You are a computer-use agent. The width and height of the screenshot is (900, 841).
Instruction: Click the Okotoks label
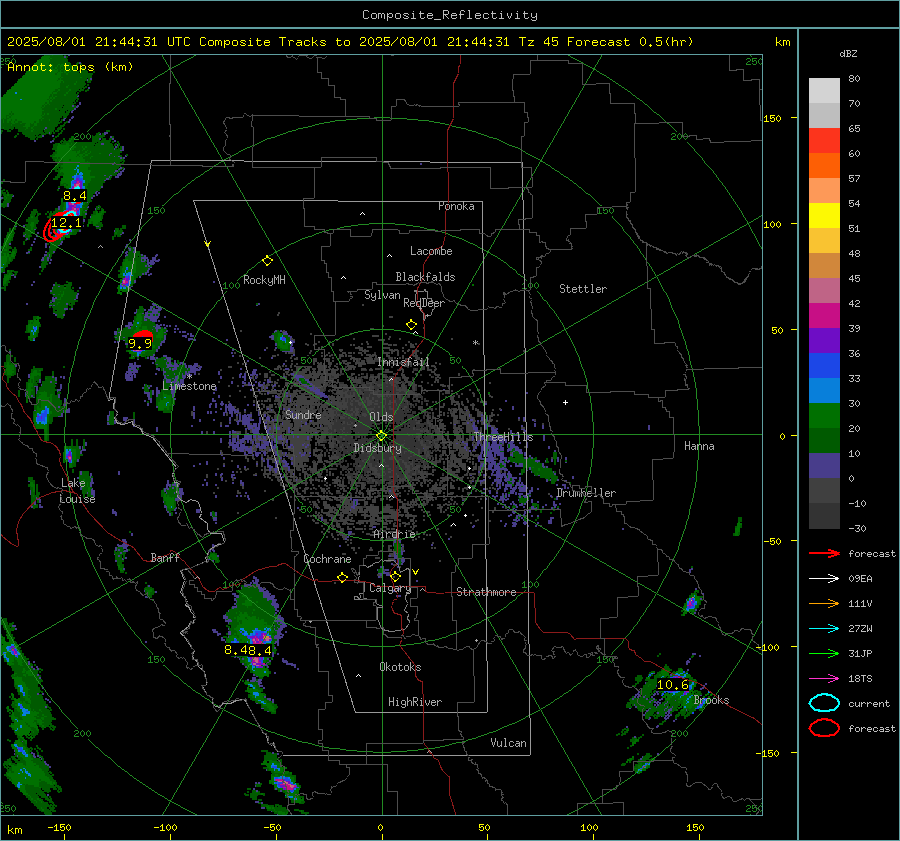[400, 667]
